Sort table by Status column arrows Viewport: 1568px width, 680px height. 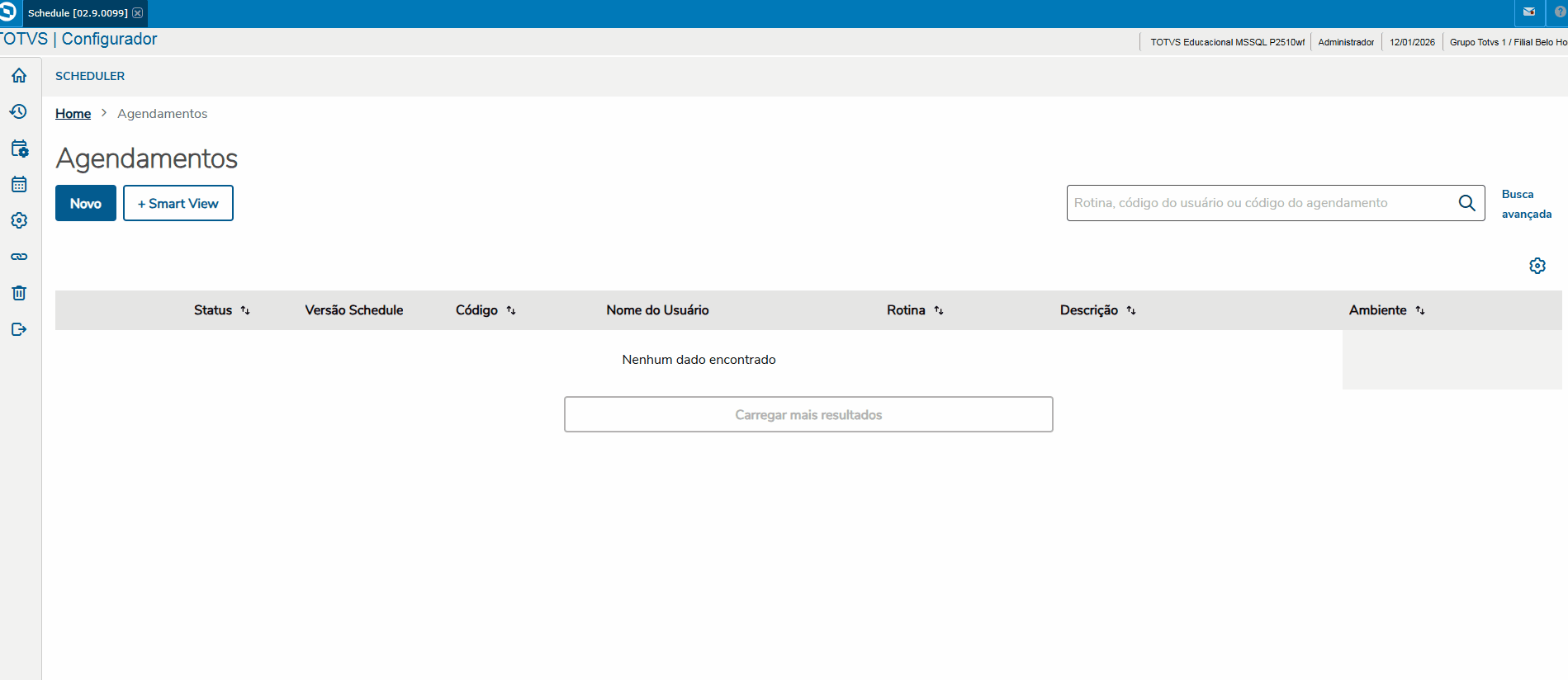(245, 310)
